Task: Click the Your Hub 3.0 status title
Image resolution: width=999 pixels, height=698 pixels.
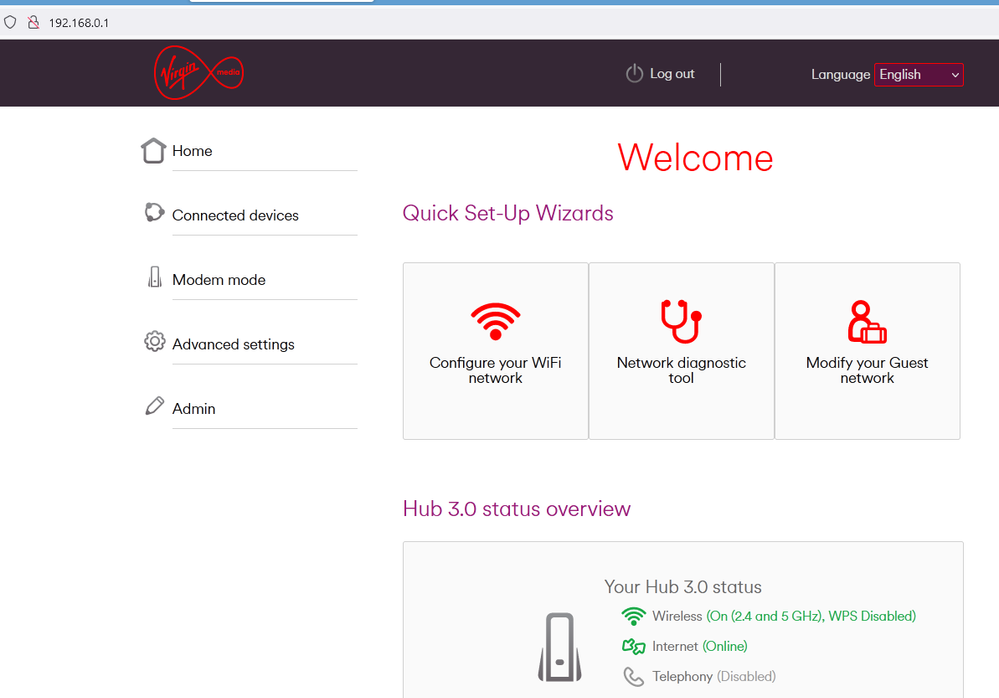Action: pyautogui.click(x=683, y=587)
